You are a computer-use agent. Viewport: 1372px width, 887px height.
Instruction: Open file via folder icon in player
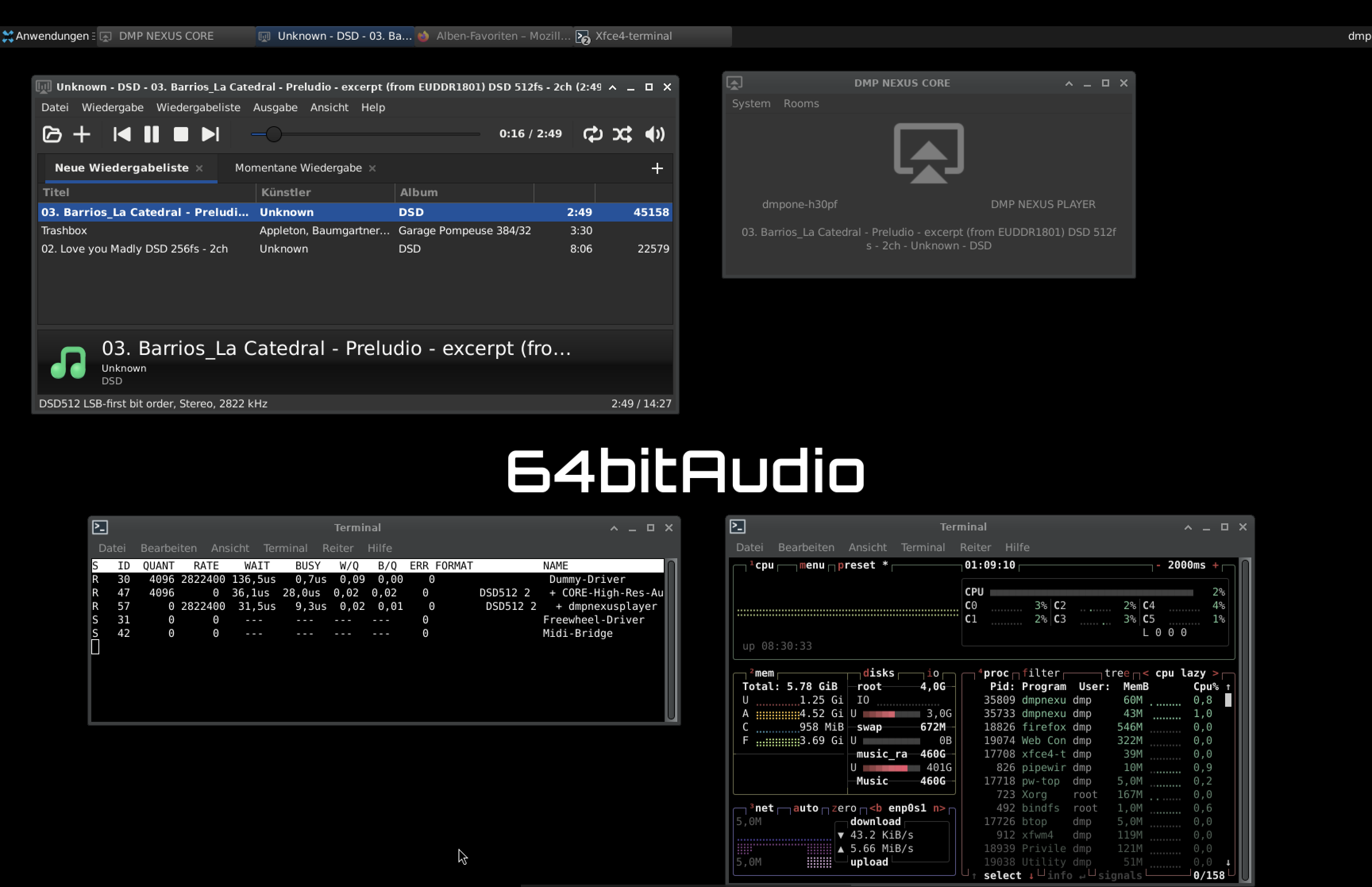tap(52, 134)
